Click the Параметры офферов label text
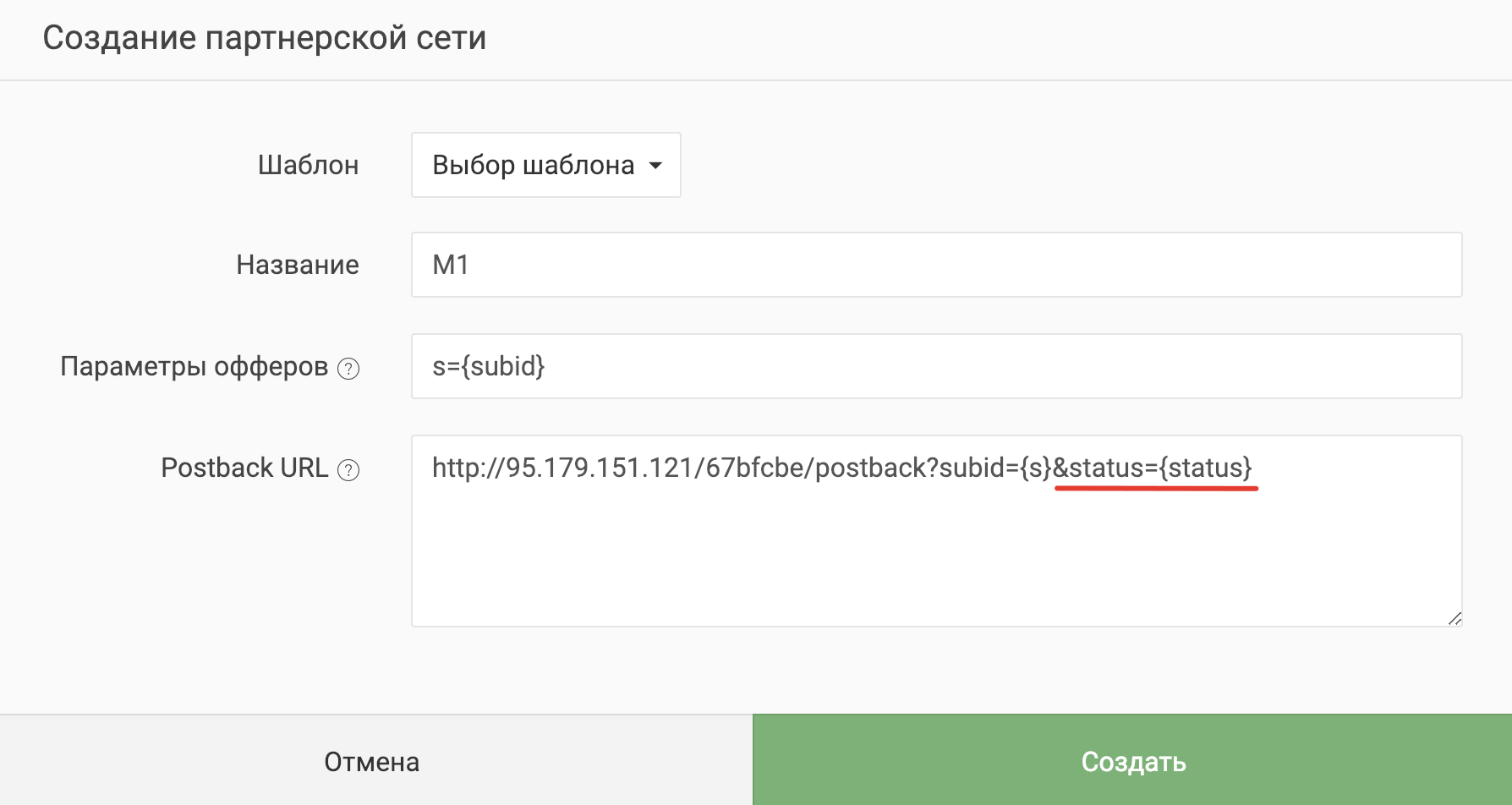 pos(194,367)
